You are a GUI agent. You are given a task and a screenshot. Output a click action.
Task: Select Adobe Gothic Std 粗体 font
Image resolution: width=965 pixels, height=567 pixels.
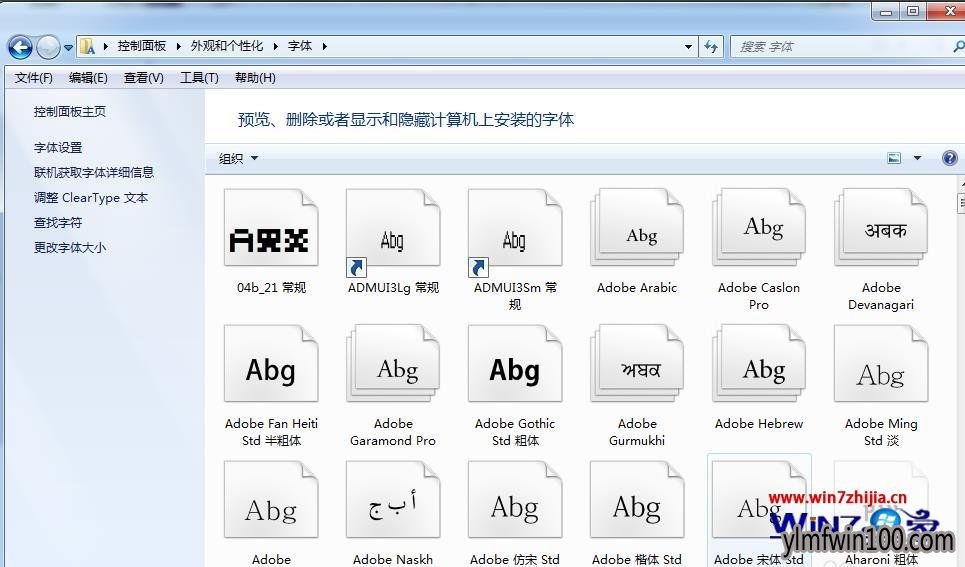(x=515, y=364)
